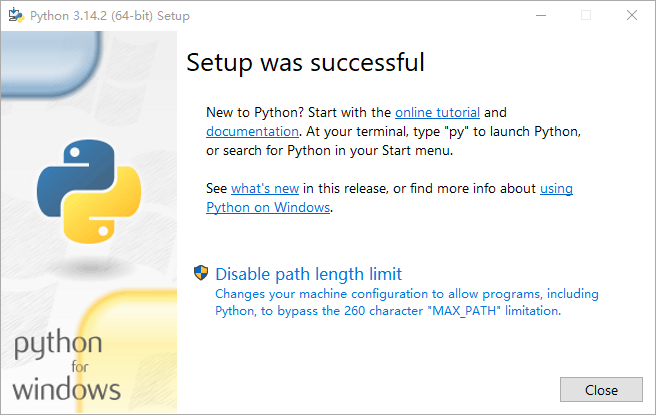Screen dimensions: 656x415
Task: Click the blue and yellow Python logo
Action: point(88,190)
